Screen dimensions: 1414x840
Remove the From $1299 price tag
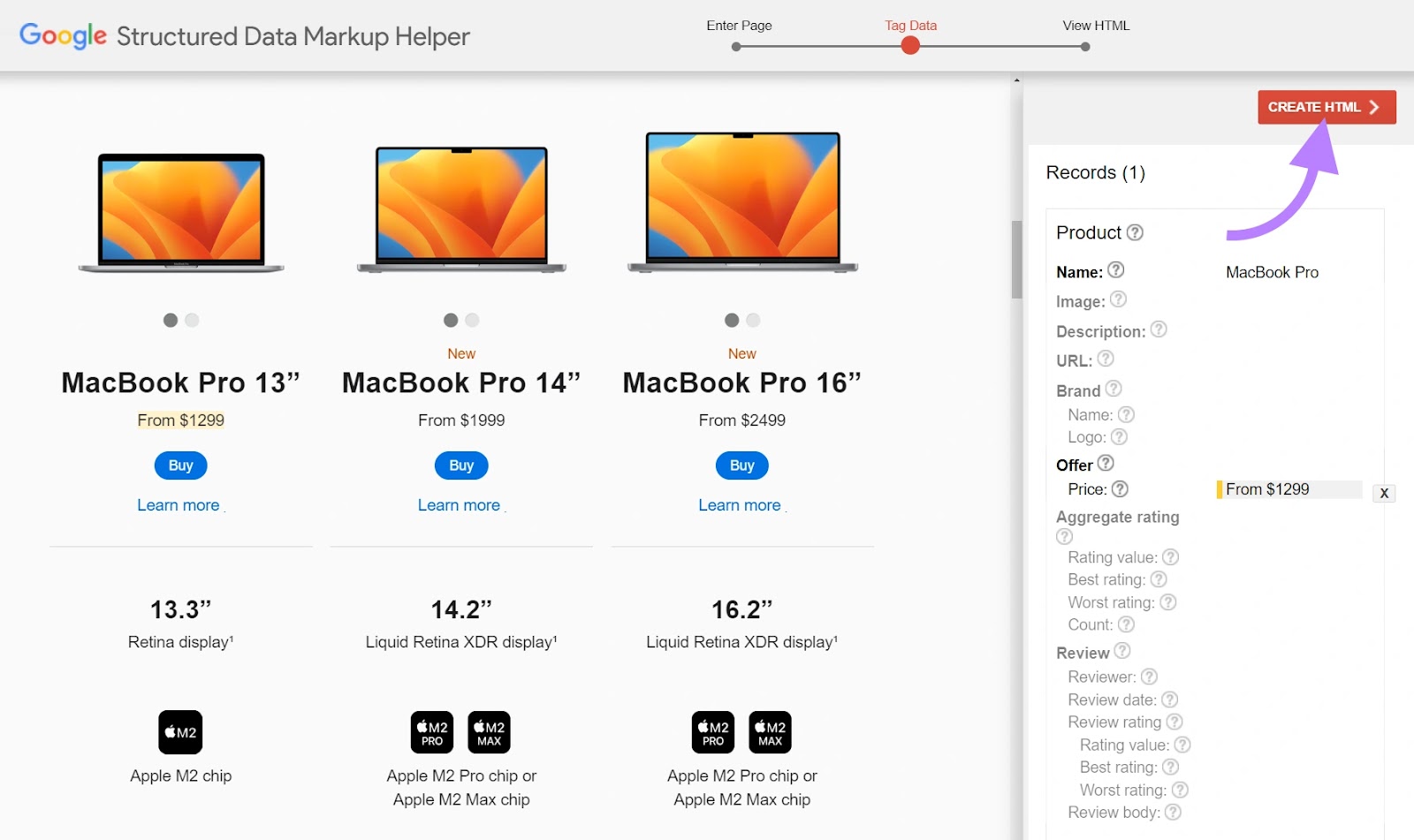click(x=1384, y=494)
